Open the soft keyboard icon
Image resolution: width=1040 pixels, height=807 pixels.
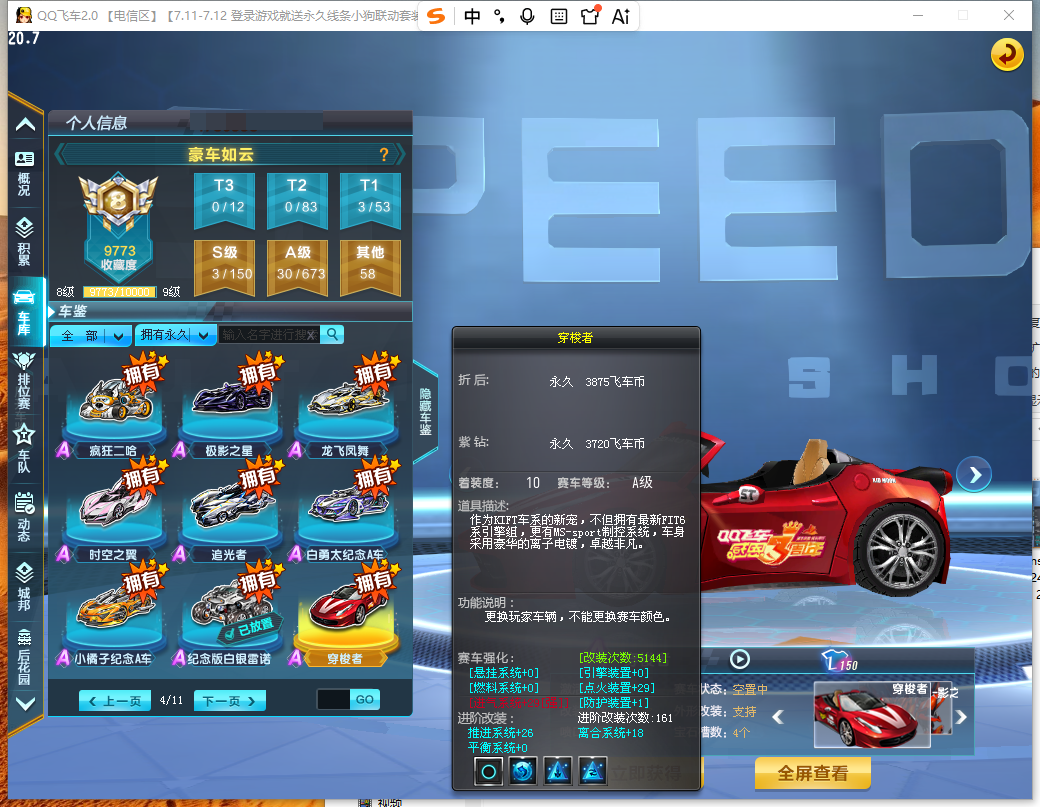(x=558, y=16)
